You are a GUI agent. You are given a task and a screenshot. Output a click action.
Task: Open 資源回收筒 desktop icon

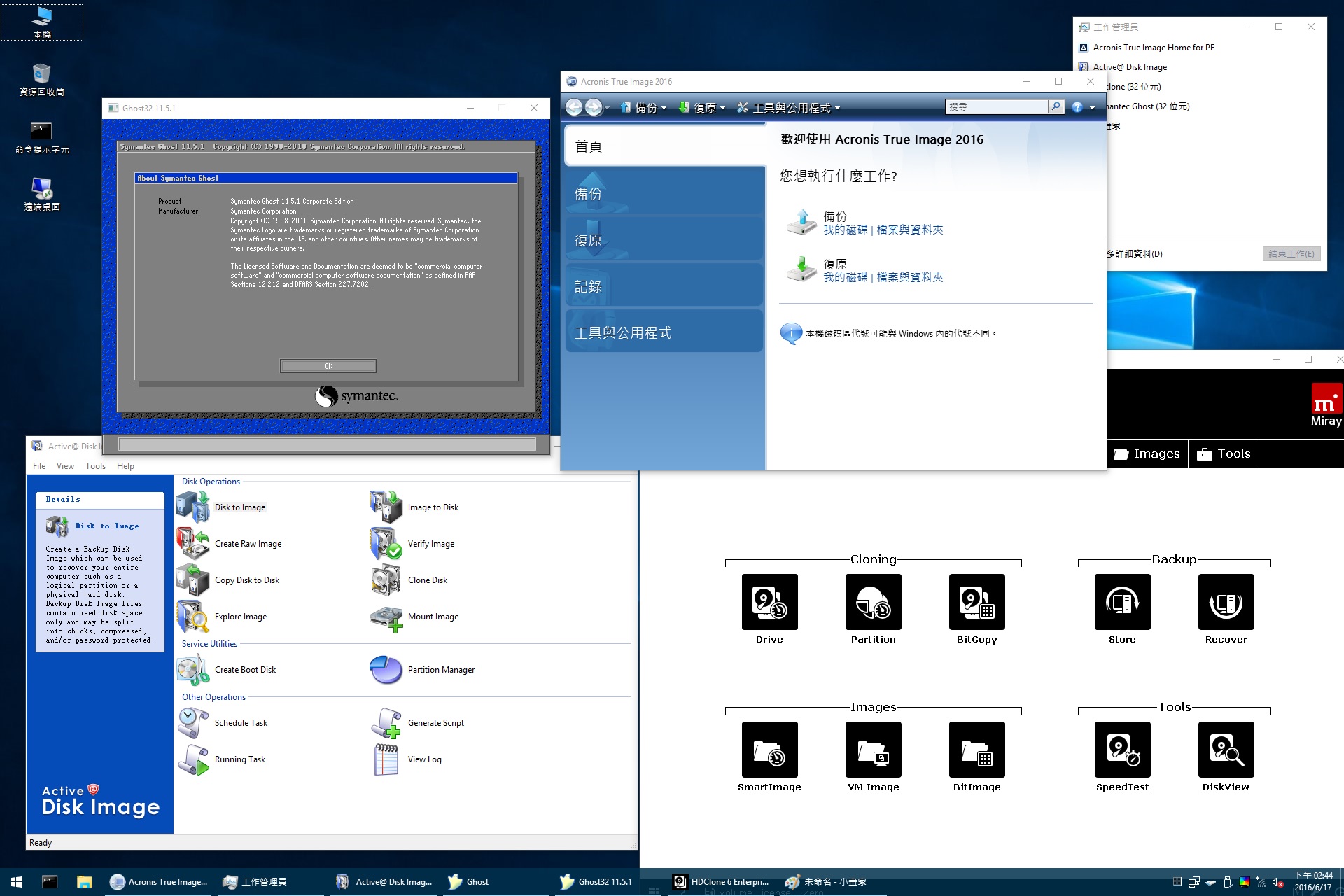[x=42, y=79]
